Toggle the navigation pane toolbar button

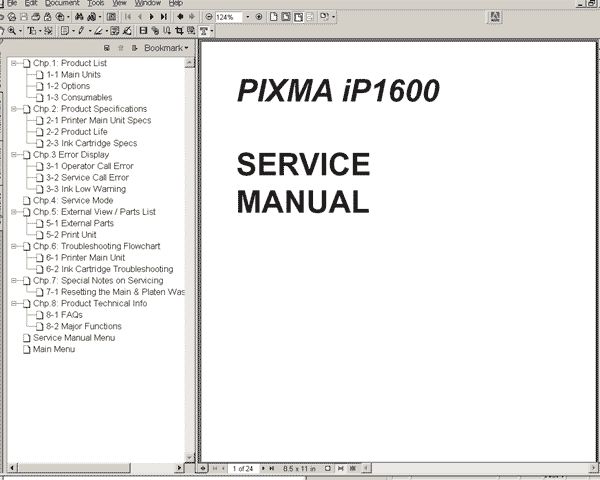tap(111, 17)
